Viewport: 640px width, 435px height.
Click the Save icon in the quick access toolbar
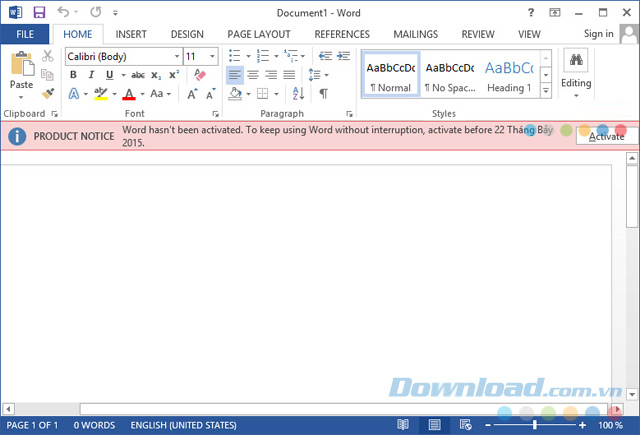[x=39, y=12]
